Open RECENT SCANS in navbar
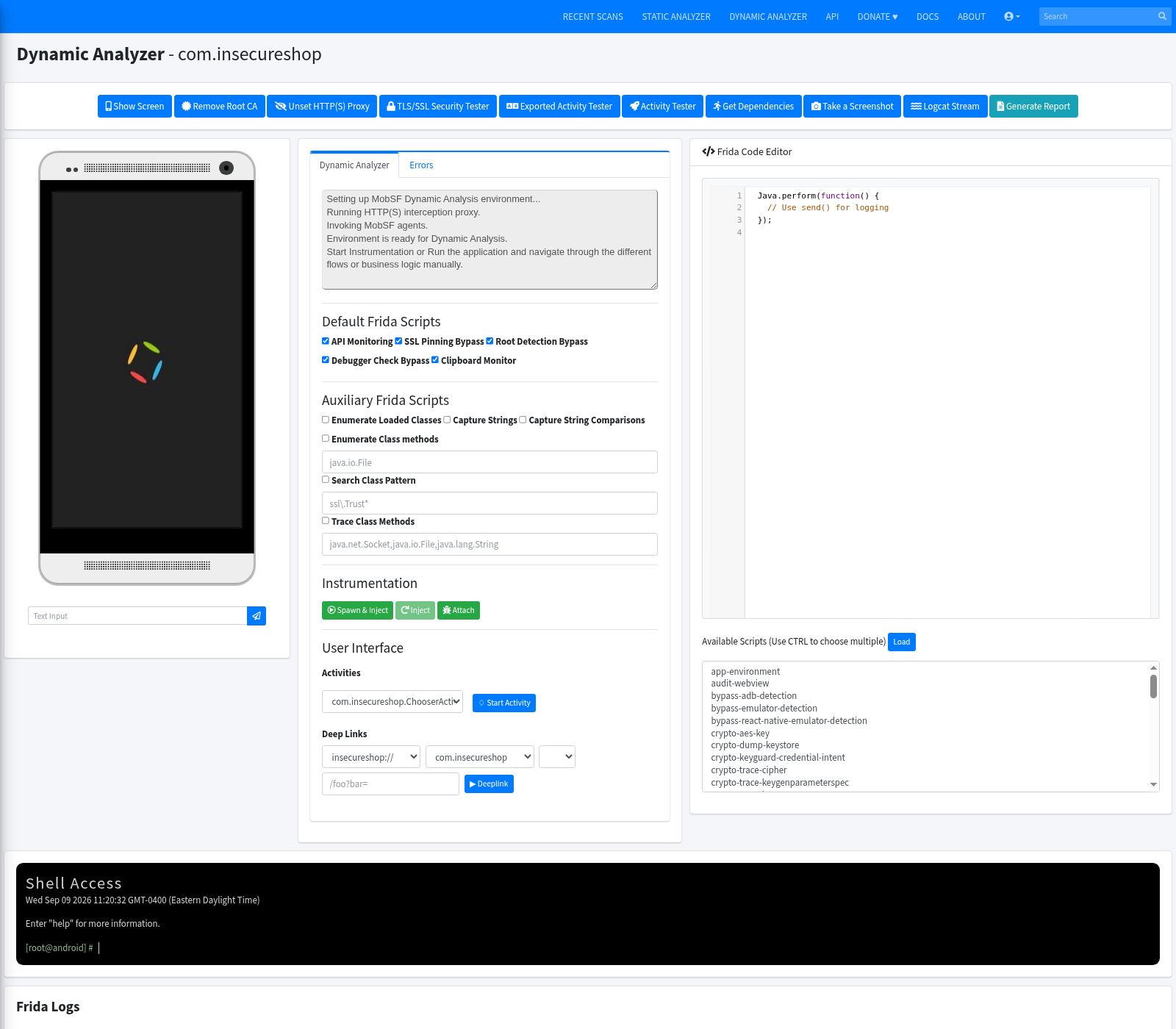Image resolution: width=1176 pixels, height=1029 pixels. [x=593, y=16]
